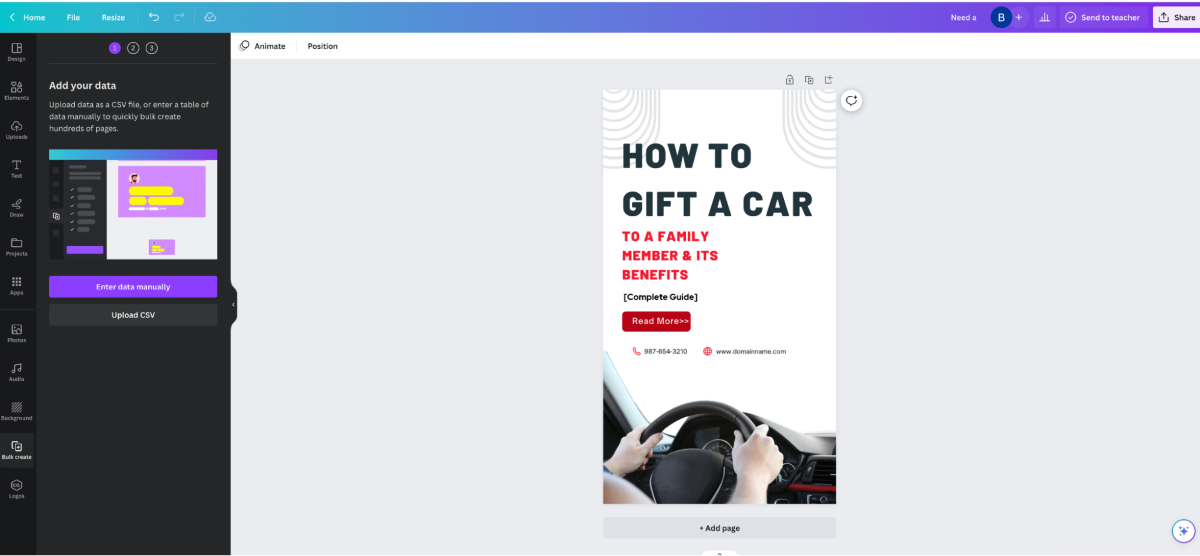Click the Upload CSV button
This screenshot has width=1200, height=556.
(133, 315)
